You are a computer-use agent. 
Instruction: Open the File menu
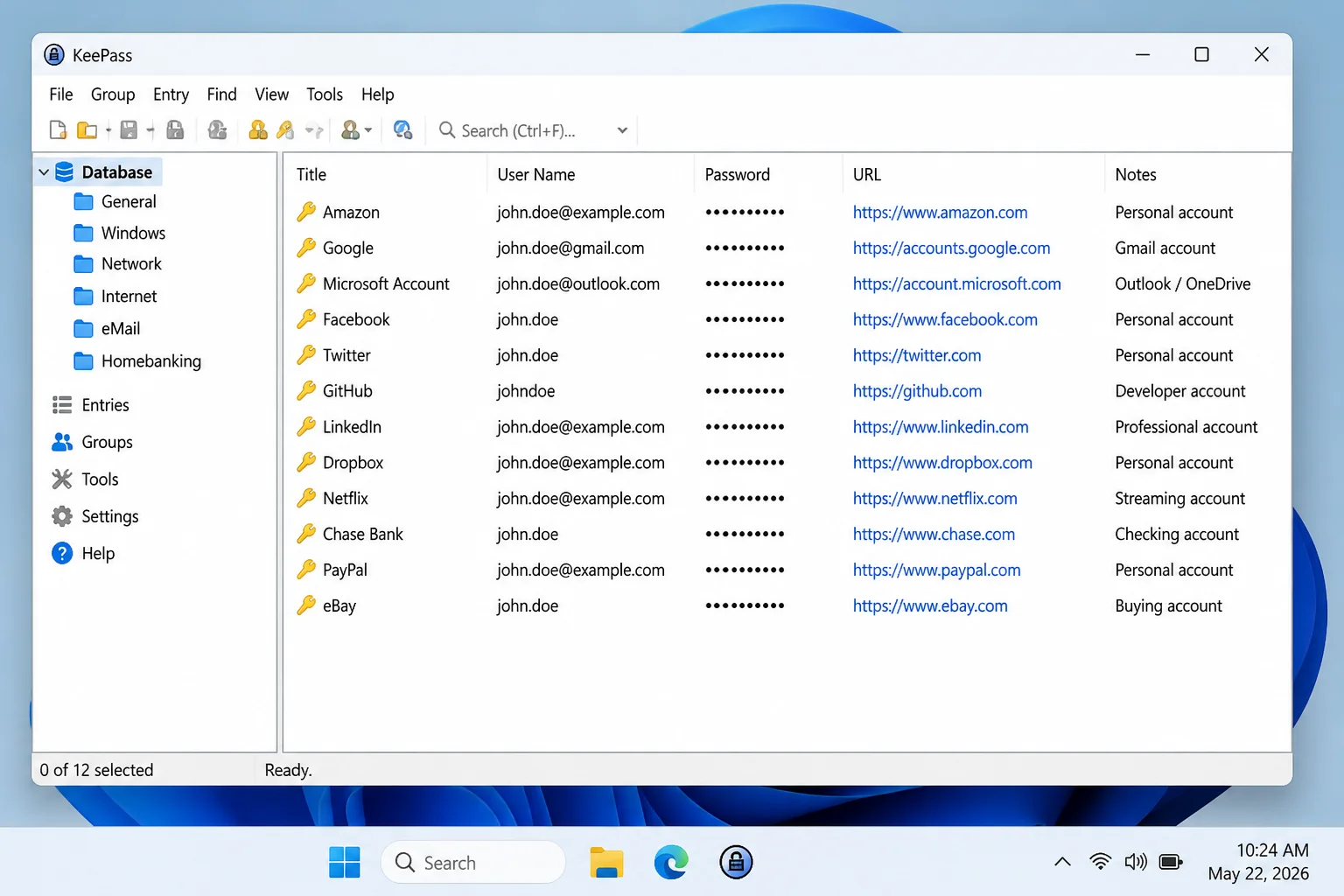[x=61, y=94]
